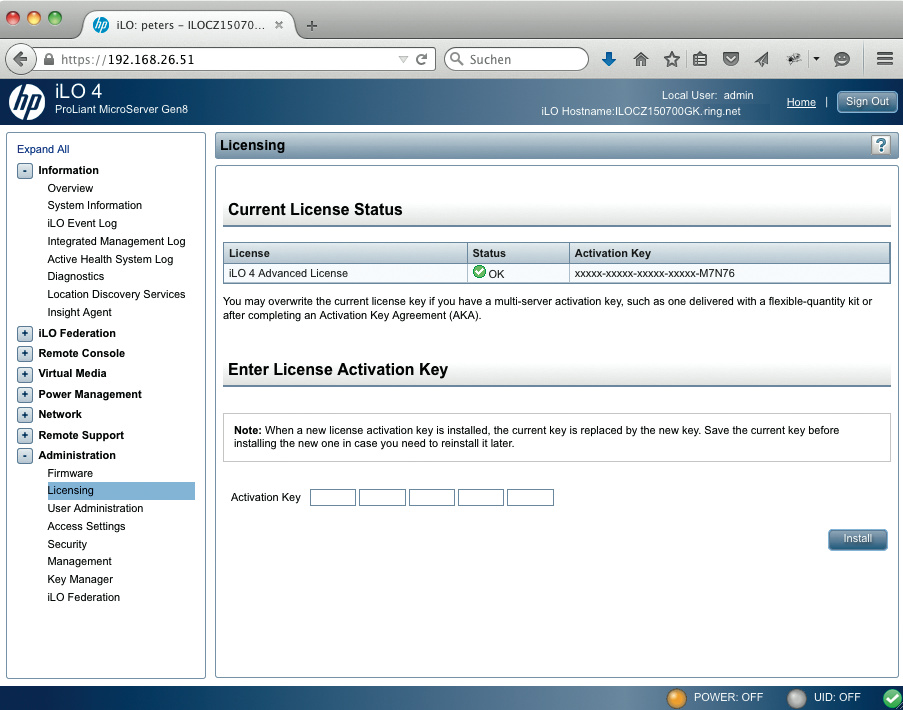Click the bug extension icon in toolbar

tap(794, 59)
